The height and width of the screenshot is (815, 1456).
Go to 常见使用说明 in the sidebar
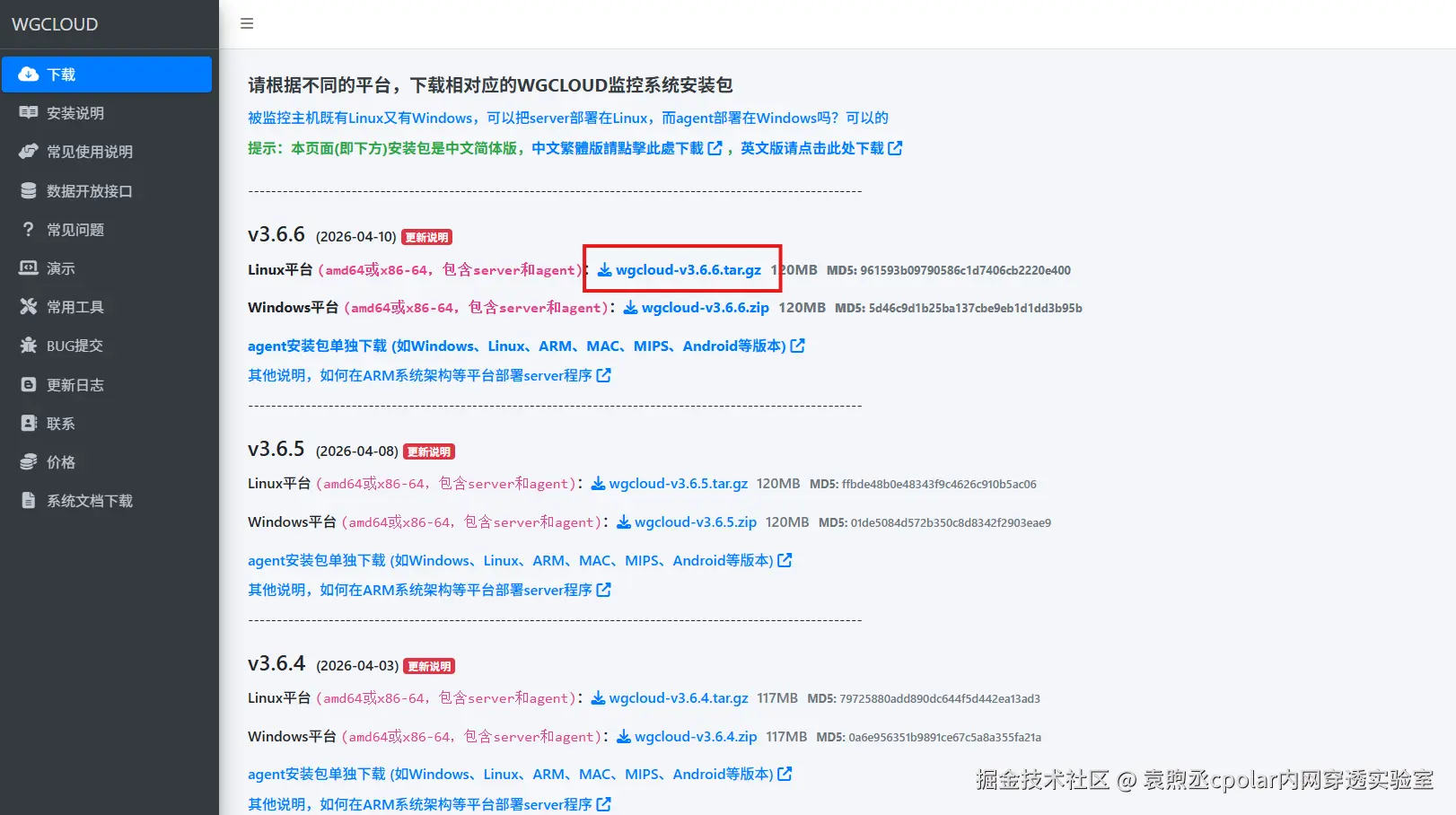pyautogui.click(x=107, y=152)
